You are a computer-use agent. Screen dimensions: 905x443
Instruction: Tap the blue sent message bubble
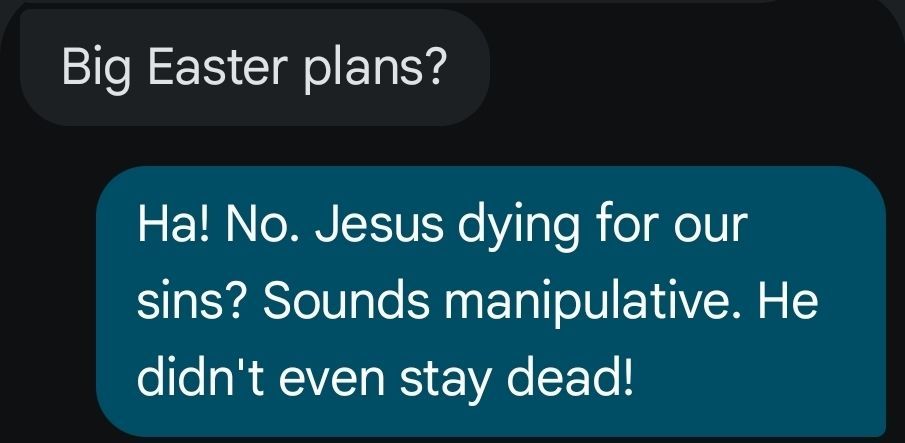pyautogui.click(x=491, y=301)
